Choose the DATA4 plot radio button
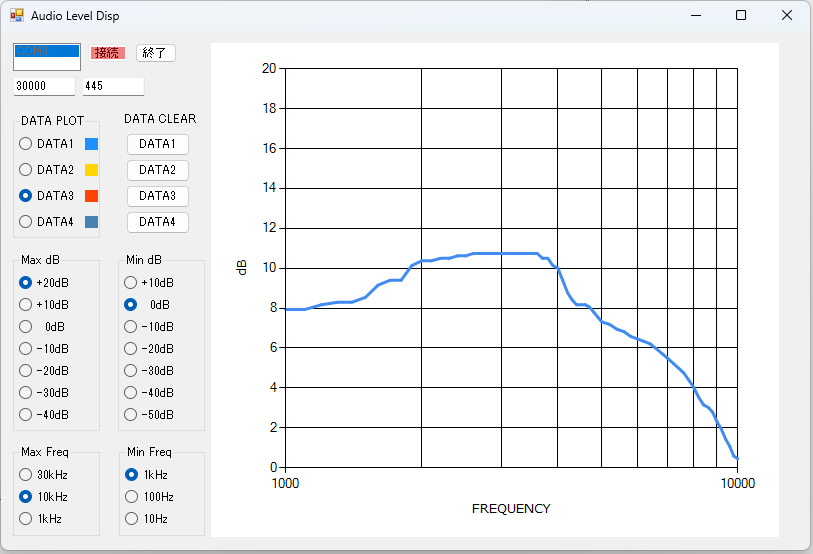Image resolution: width=813 pixels, height=554 pixels. pos(27,222)
